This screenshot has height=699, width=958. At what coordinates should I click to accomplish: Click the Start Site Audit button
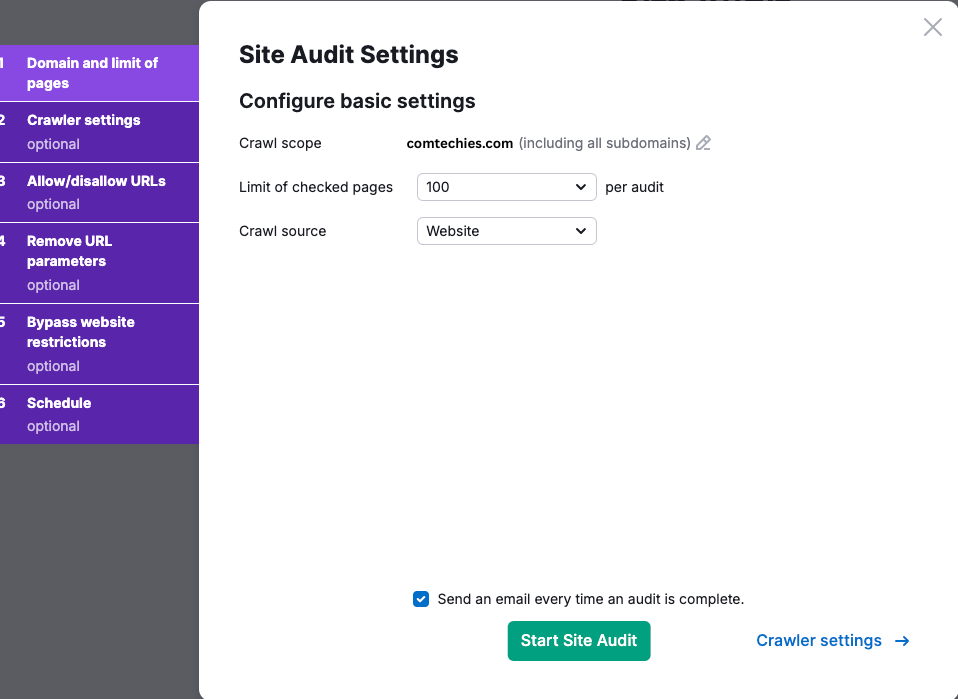[x=579, y=641]
